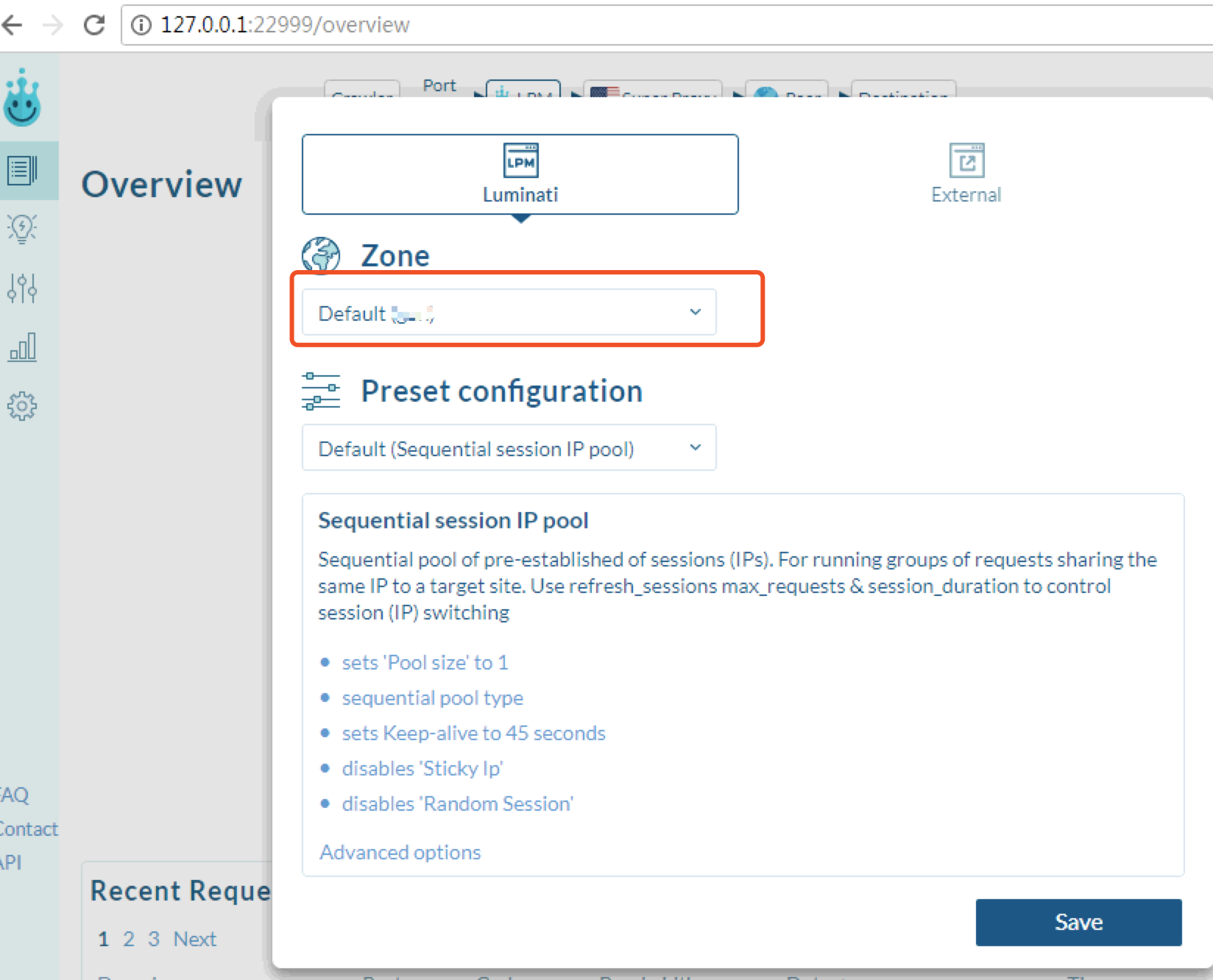Click the Overview page heading
Viewport: 1213px width, 980px height.
coord(162,184)
